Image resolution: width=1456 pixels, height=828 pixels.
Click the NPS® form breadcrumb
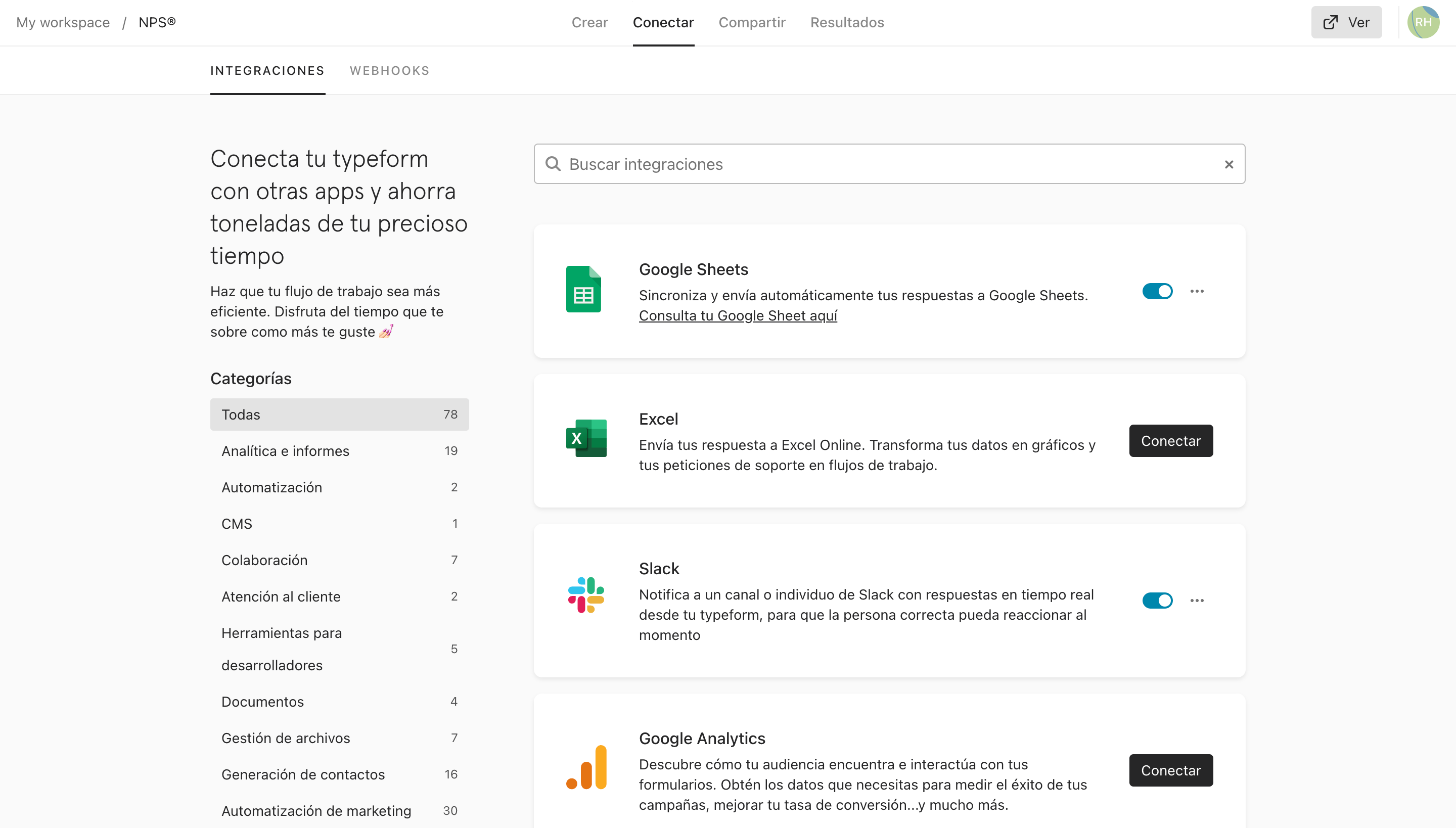pos(157,23)
